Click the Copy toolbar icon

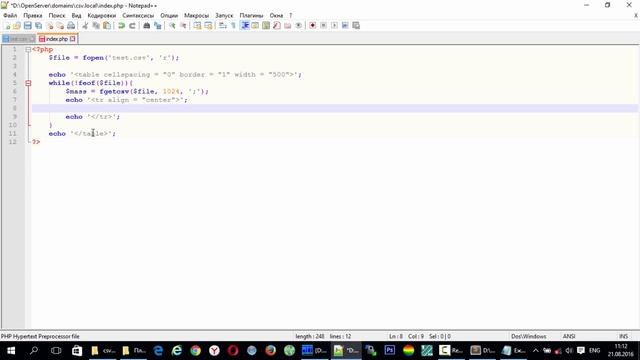coord(96,26)
